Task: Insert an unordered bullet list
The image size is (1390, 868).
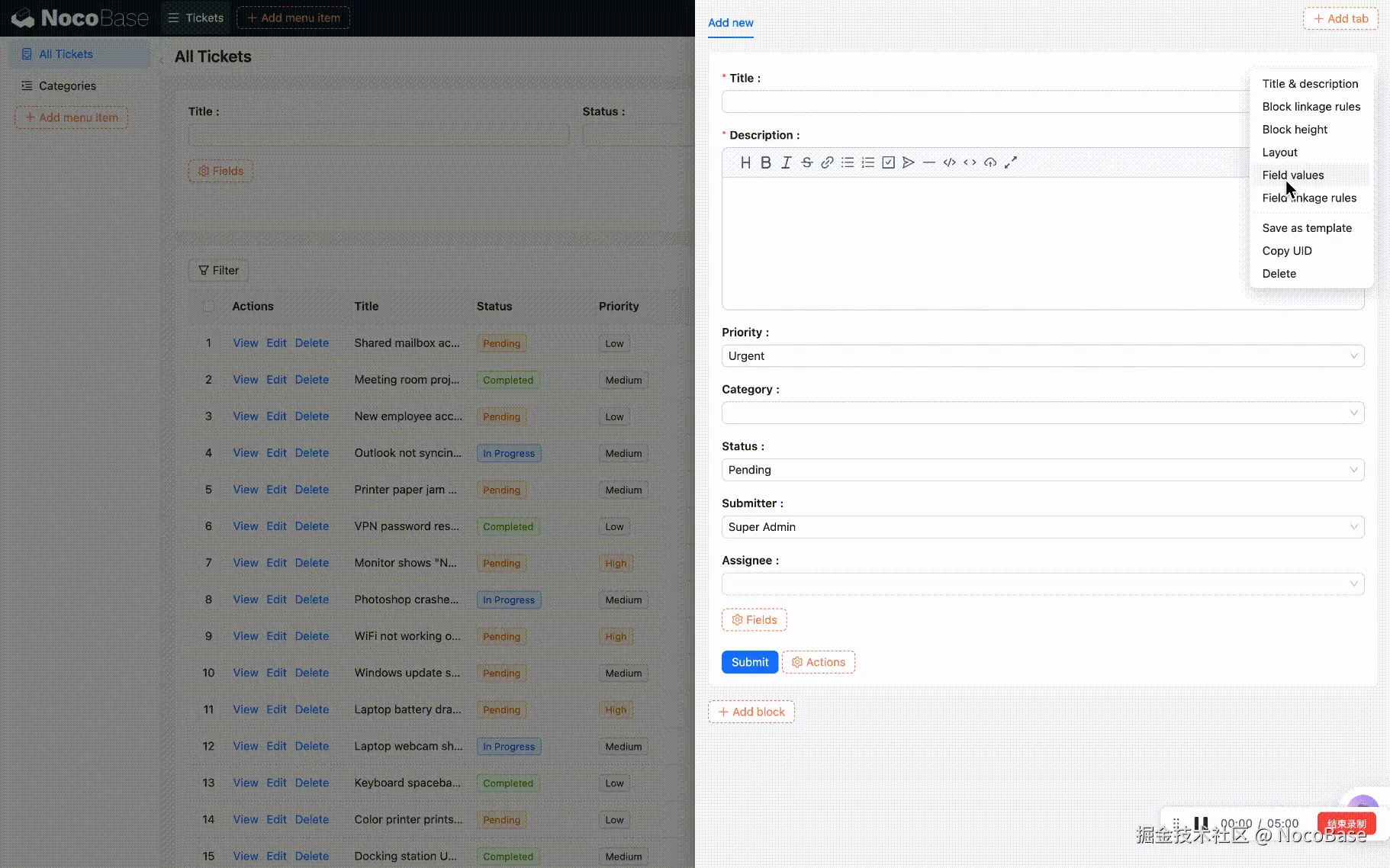Action: [x=848, y=162]
